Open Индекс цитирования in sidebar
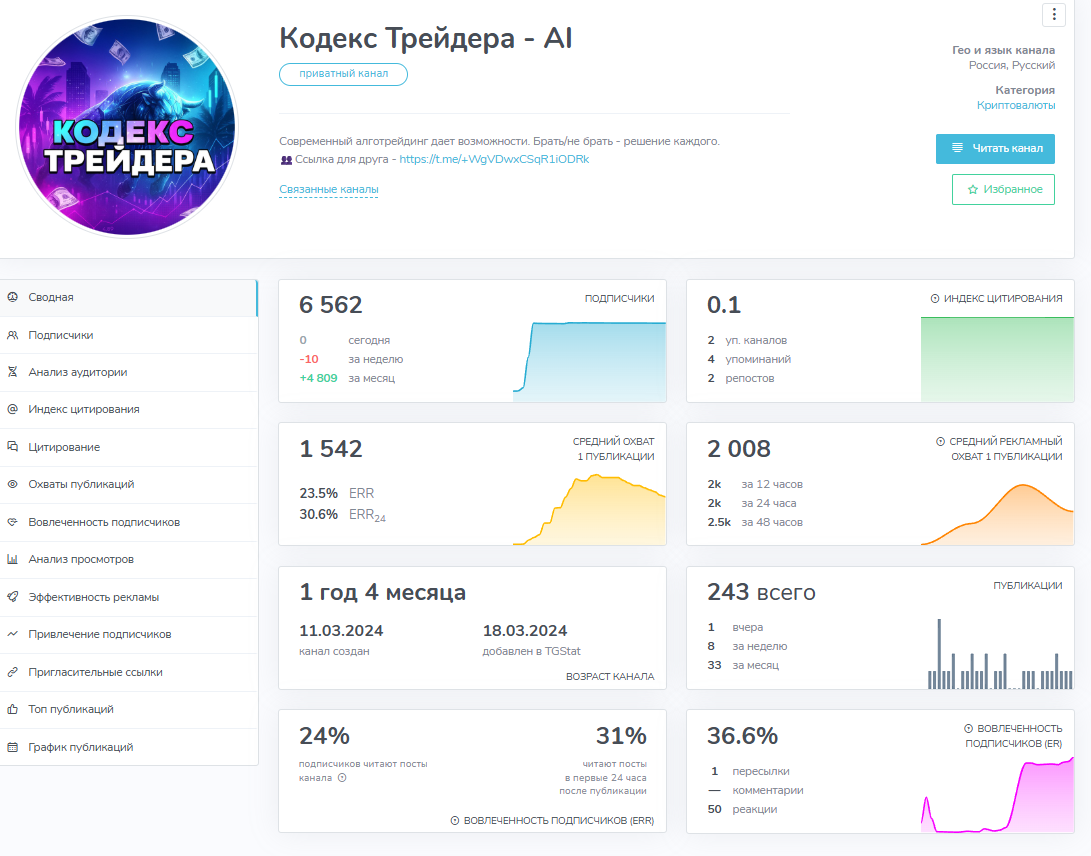Image resolution: width=1091 pixels, height=856 pixels. (x=129, y=410)
